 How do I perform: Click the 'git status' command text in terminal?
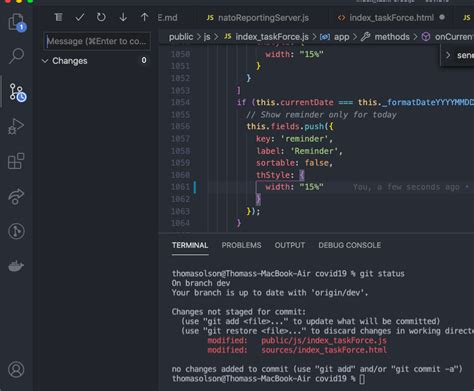[382, 274]
